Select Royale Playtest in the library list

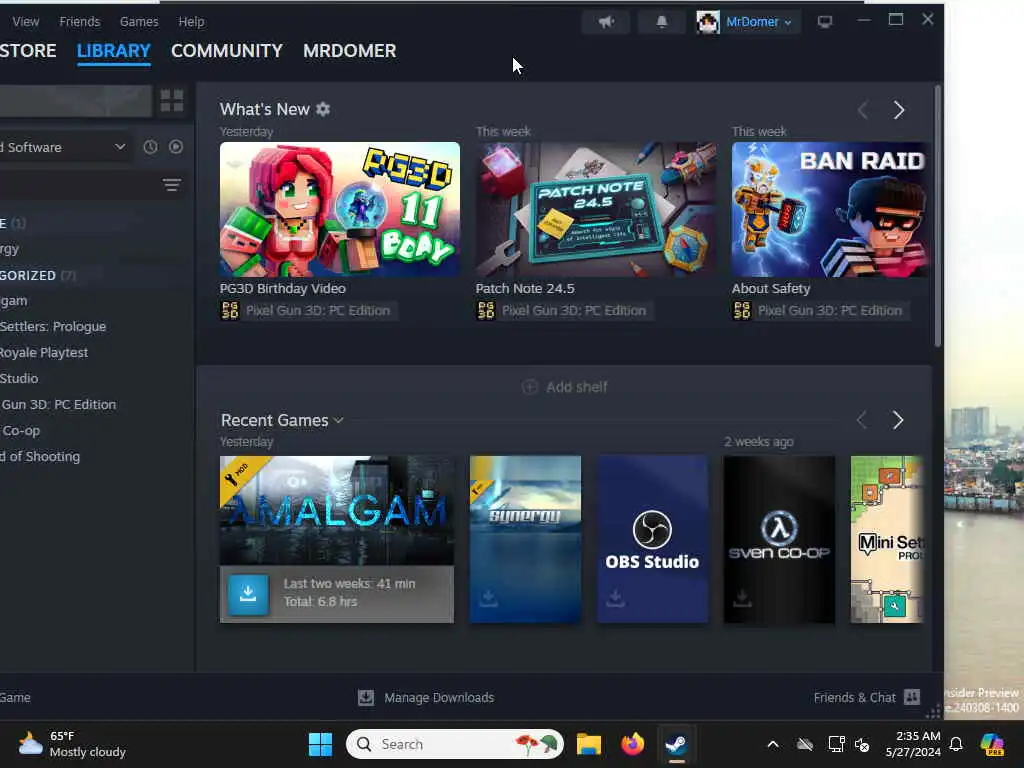click(44, 353)
